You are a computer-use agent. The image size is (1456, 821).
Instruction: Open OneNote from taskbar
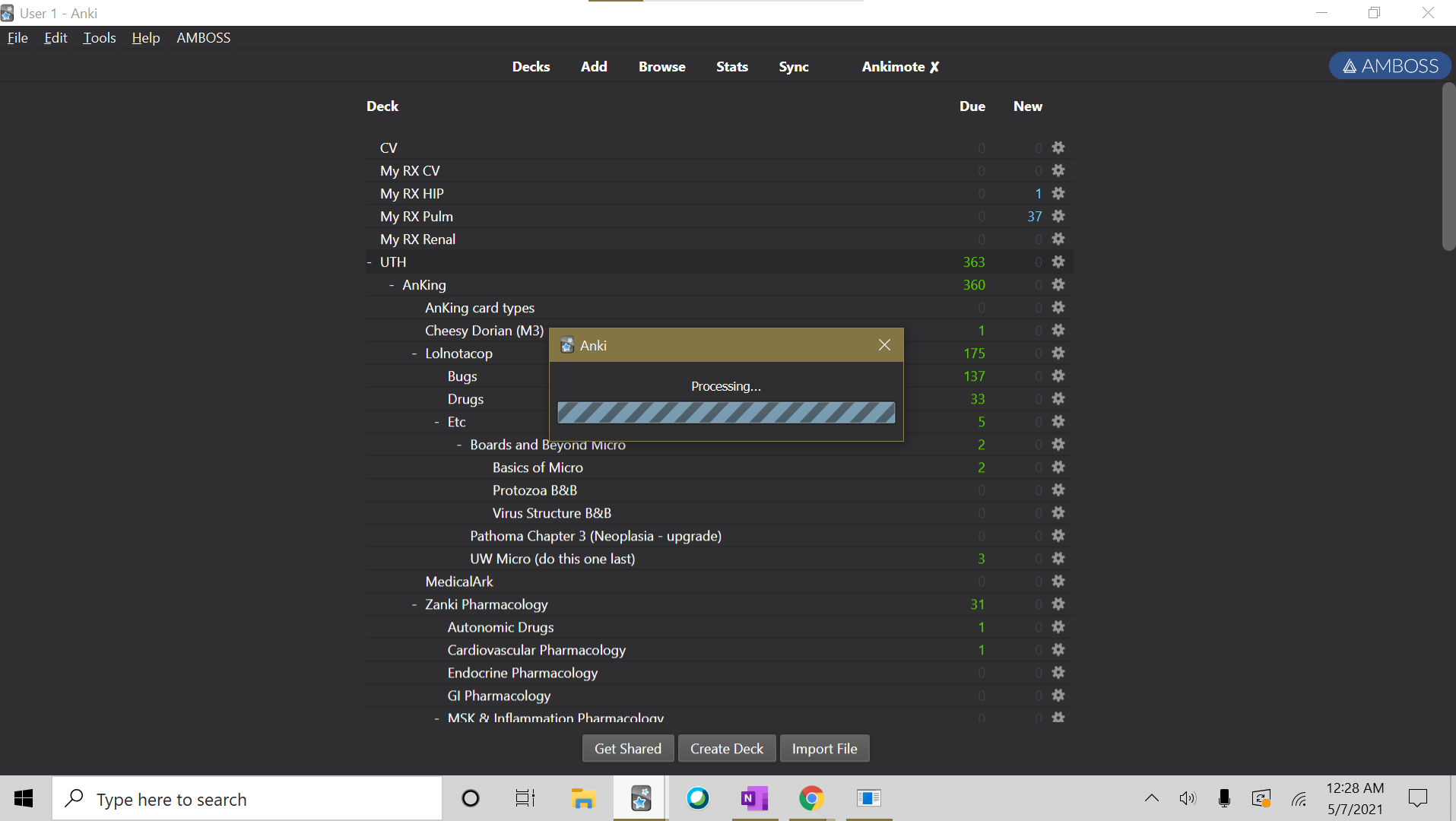(754, 799)
